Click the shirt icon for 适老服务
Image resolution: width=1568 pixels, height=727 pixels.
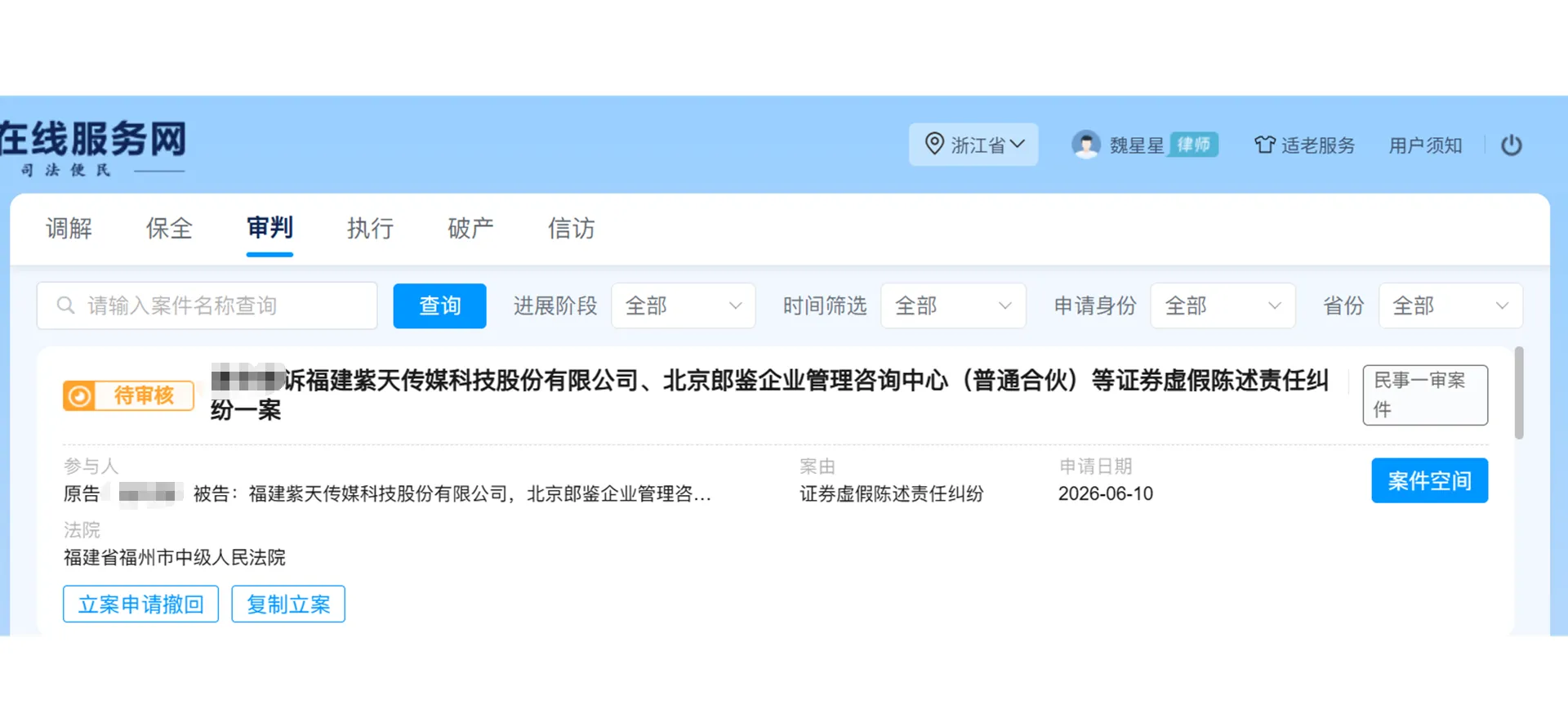1264,145
